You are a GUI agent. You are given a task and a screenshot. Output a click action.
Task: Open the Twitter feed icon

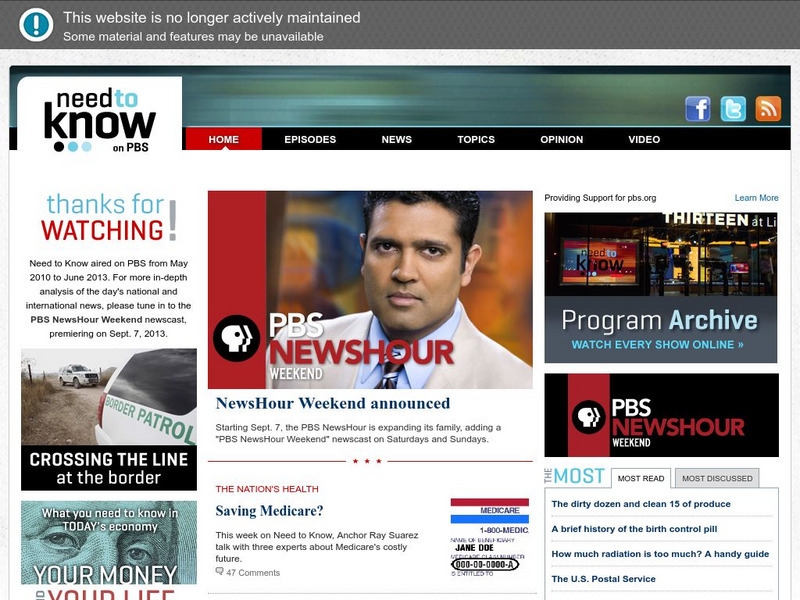pos(733,109)
